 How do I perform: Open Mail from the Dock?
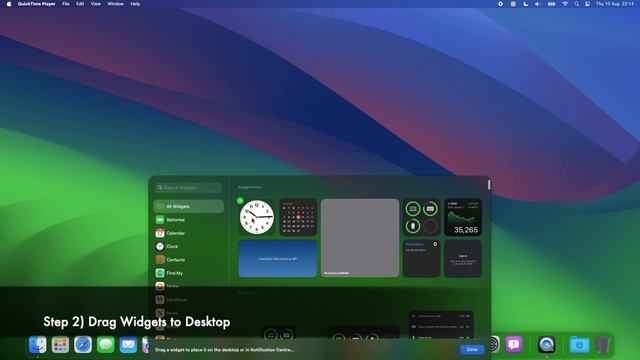(128, 344)
